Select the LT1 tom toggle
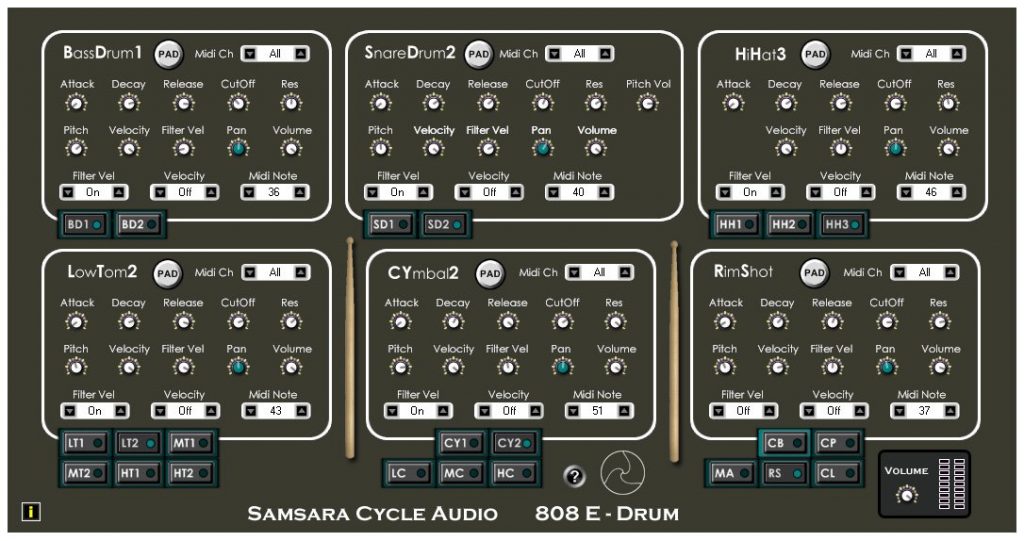Viewport: 1024px width, 541px height. tap(86, 443)
